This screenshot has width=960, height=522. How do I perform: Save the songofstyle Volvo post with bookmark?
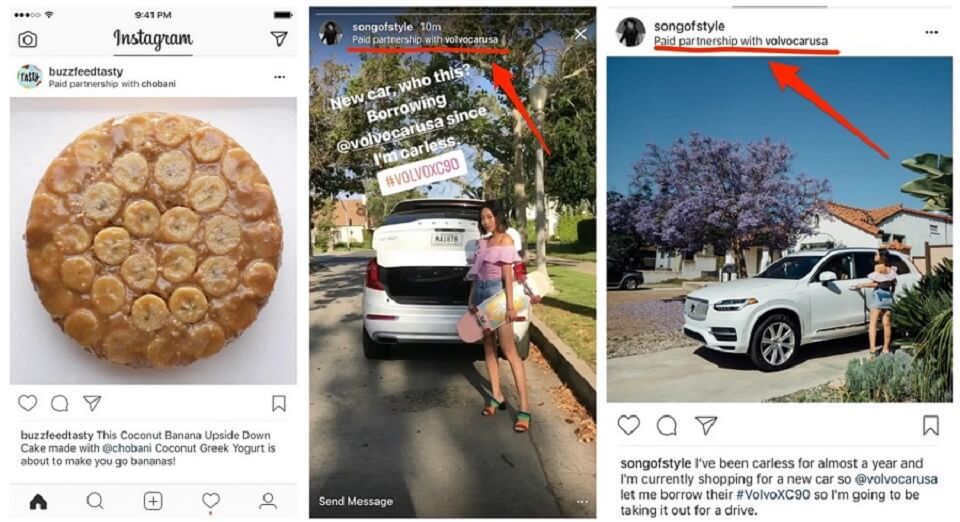931,425
